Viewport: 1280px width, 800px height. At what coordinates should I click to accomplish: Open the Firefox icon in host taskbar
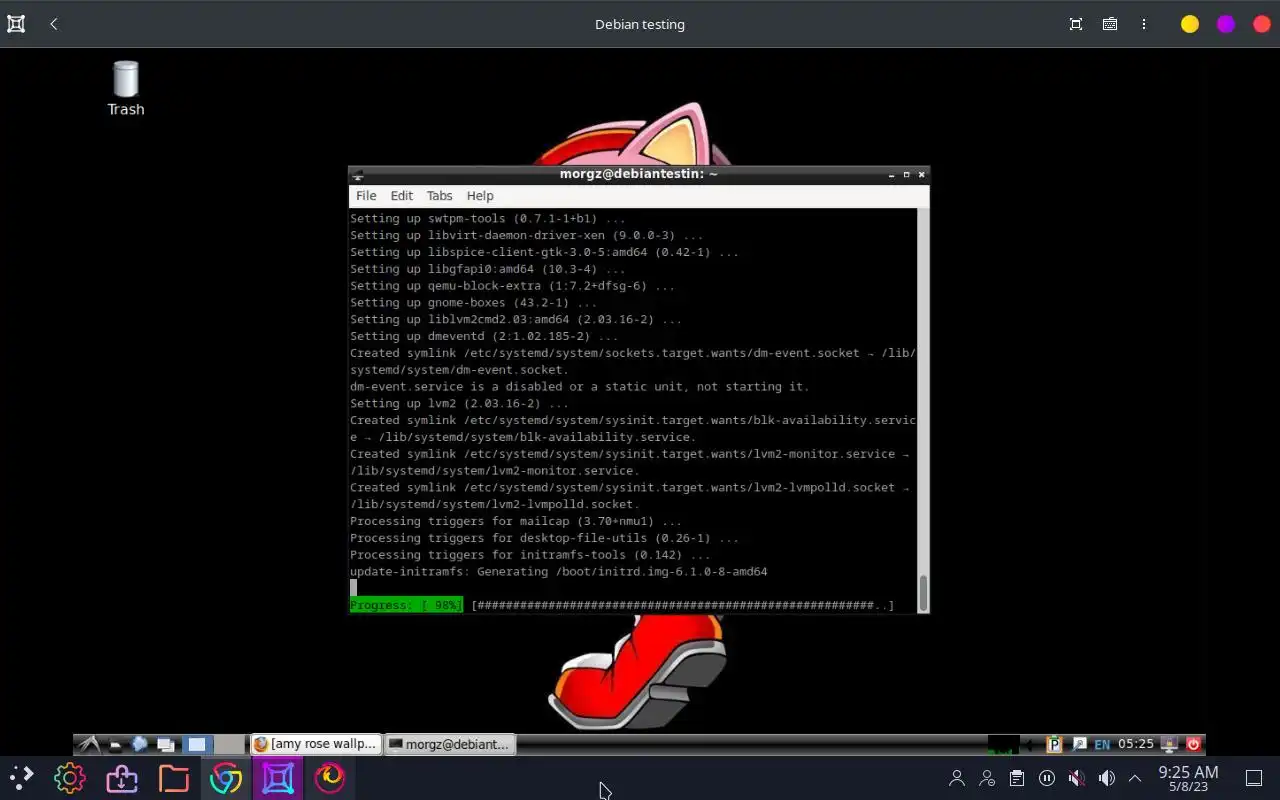(x=329, y=777)
